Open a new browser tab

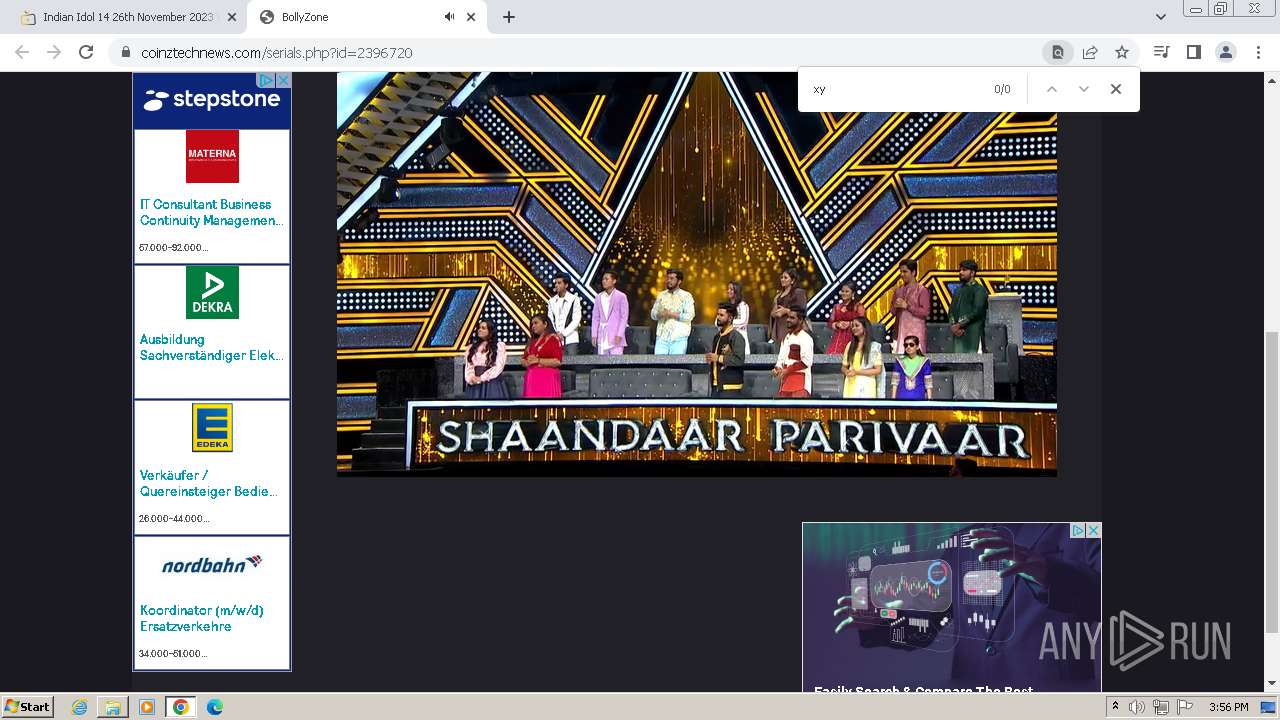click(508, 17)
